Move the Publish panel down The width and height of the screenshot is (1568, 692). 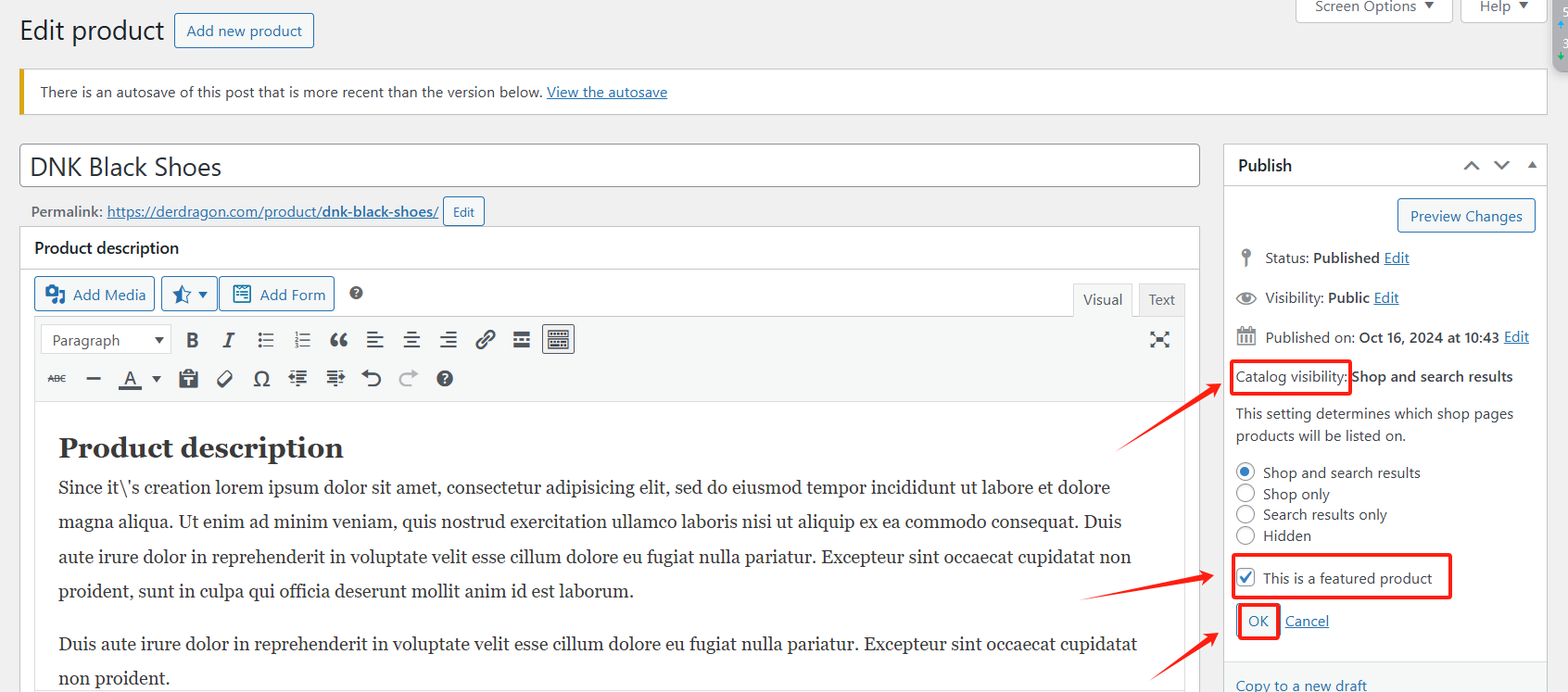click(x=1502, y=166)
